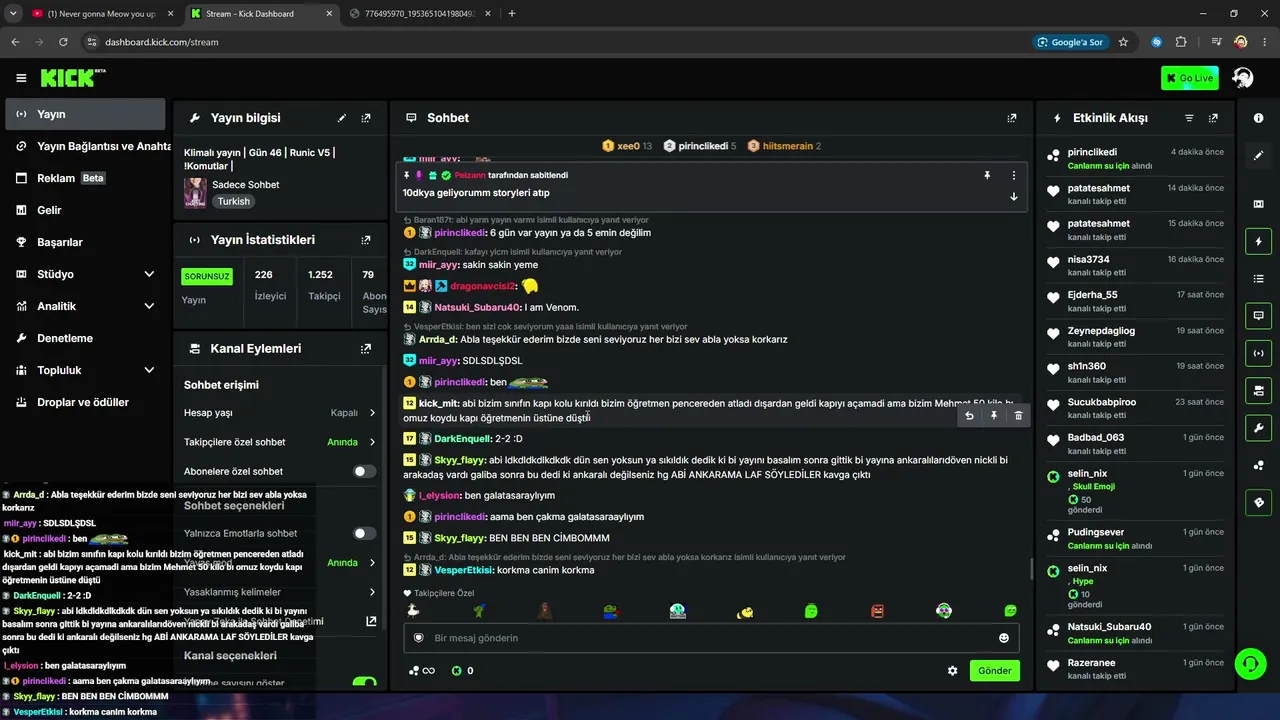
Task: Select the nisa3734 follow activity entry
Action: pos(1134,265)
